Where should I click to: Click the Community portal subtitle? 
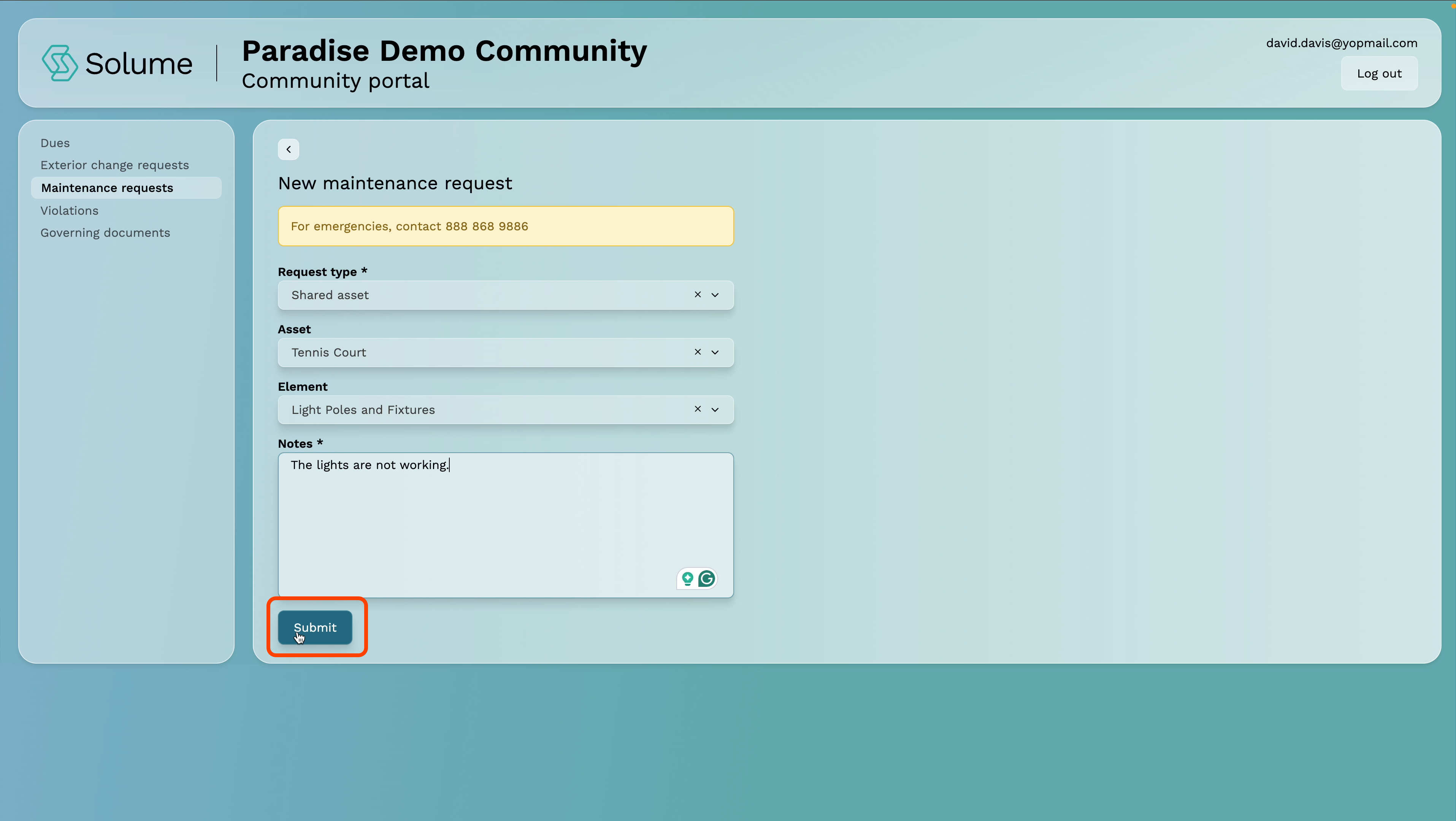tap(336, 81)
